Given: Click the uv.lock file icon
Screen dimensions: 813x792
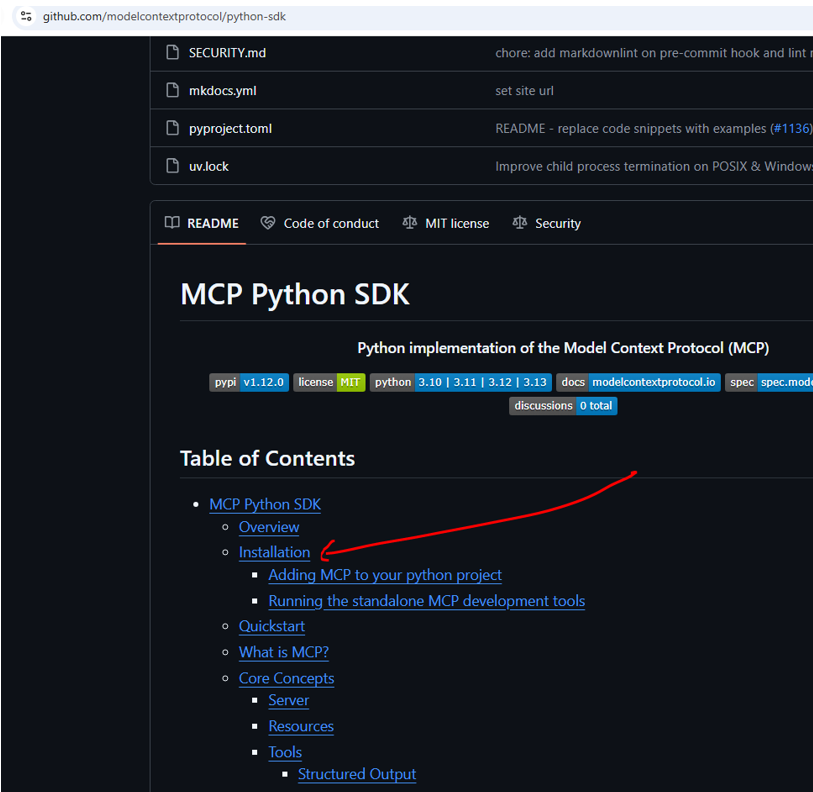Looking at the screenshot, I should point(170,167).
